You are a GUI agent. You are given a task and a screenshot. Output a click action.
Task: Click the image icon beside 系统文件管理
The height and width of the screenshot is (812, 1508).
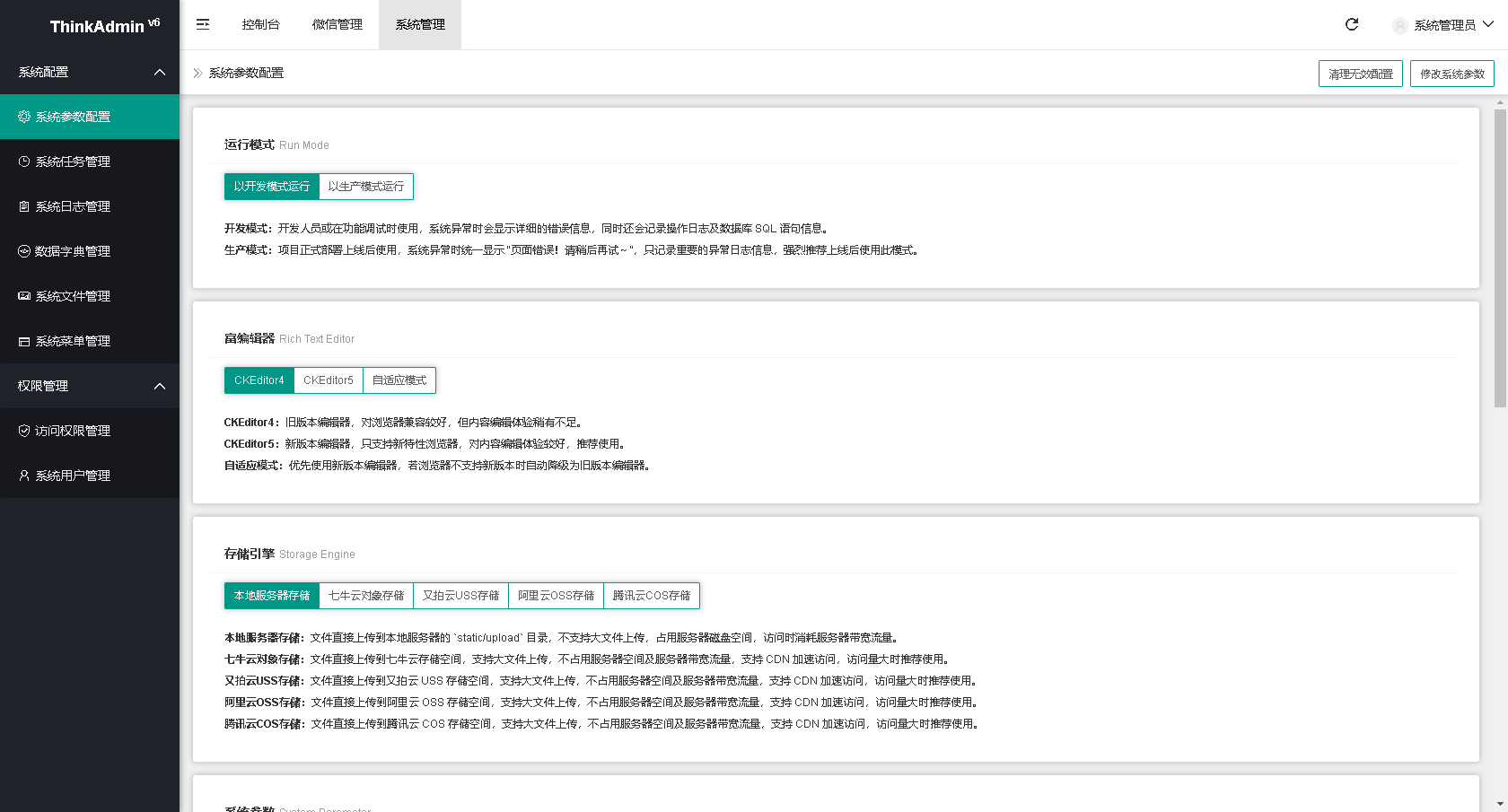pyautogui.click(x=24, y=296)
